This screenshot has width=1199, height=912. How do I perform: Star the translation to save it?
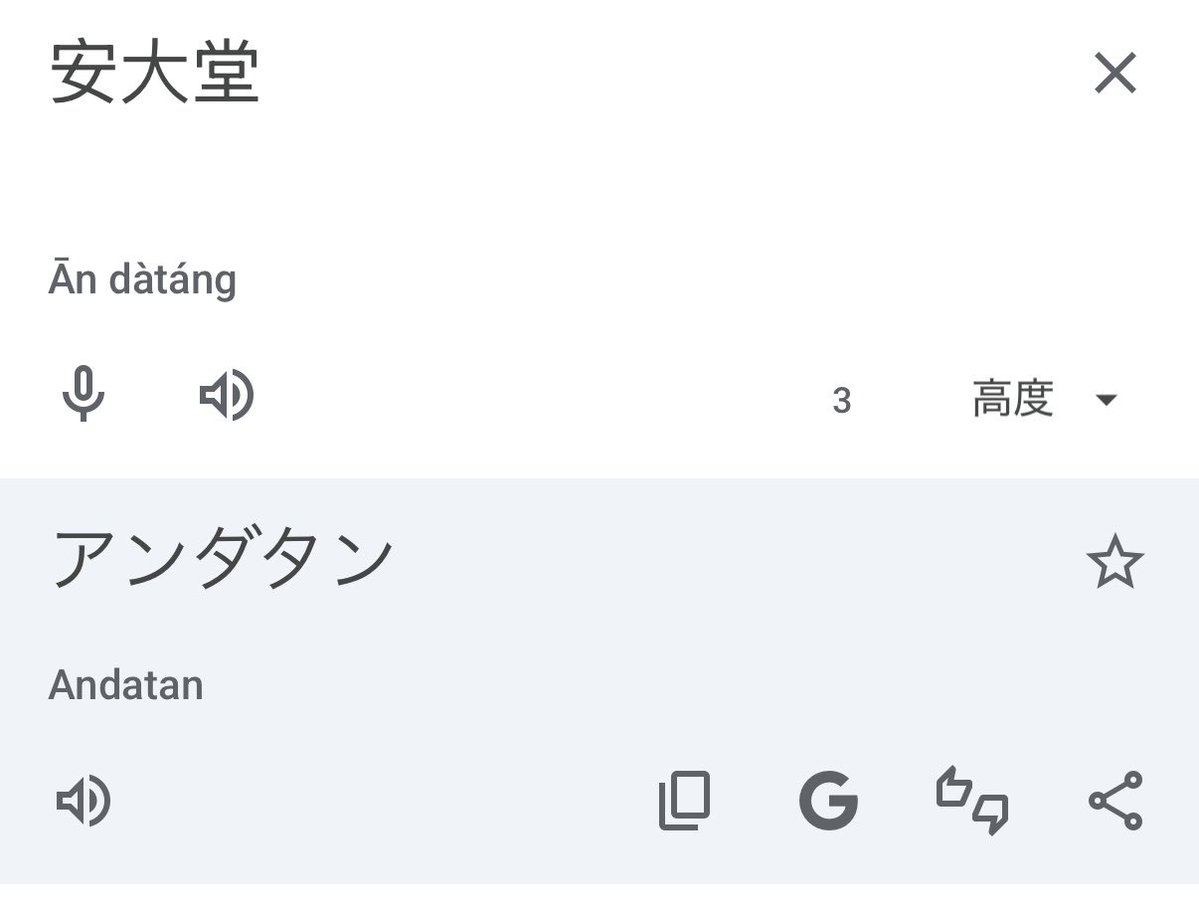pyautogui.click(x=1116, y=562)
